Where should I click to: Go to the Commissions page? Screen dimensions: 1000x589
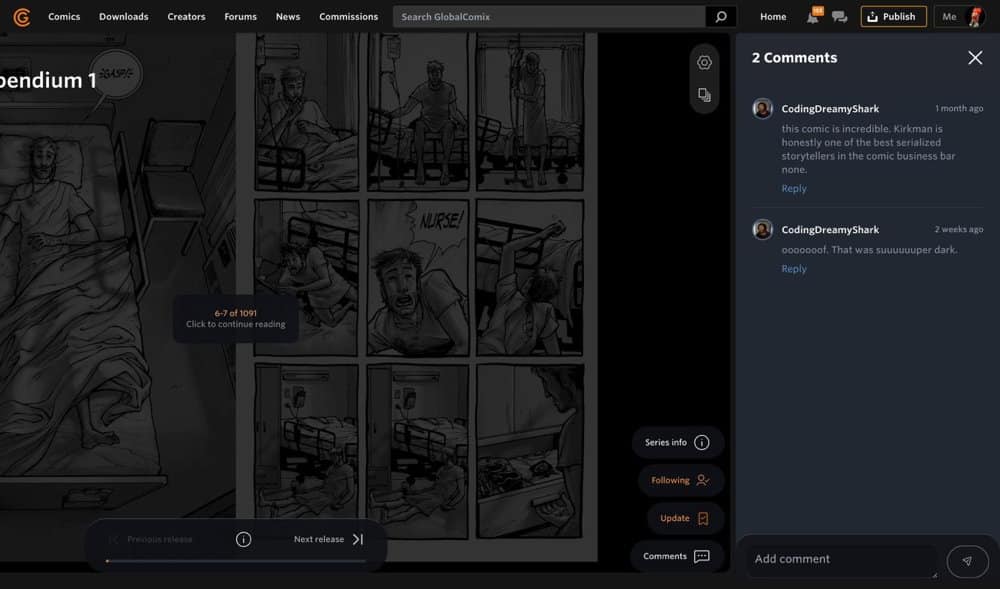pyautogui.click(x=348, y=17)
